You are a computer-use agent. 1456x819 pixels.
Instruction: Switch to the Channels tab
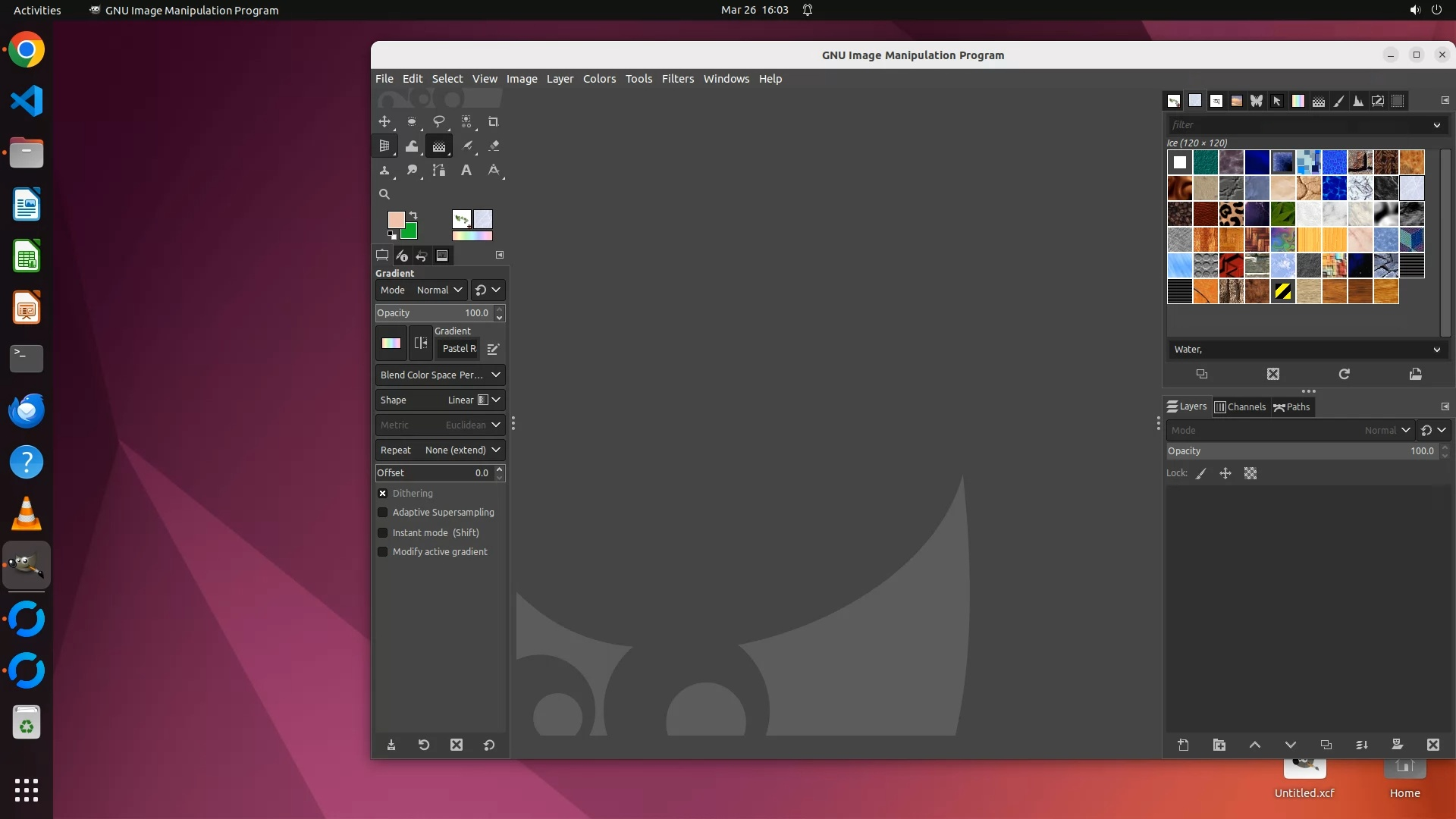coord(1240,407)
